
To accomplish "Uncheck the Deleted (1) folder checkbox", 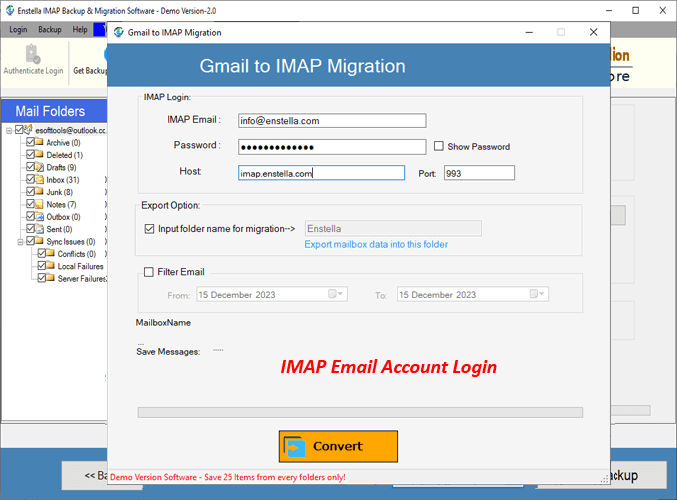I will click(30, 155).
